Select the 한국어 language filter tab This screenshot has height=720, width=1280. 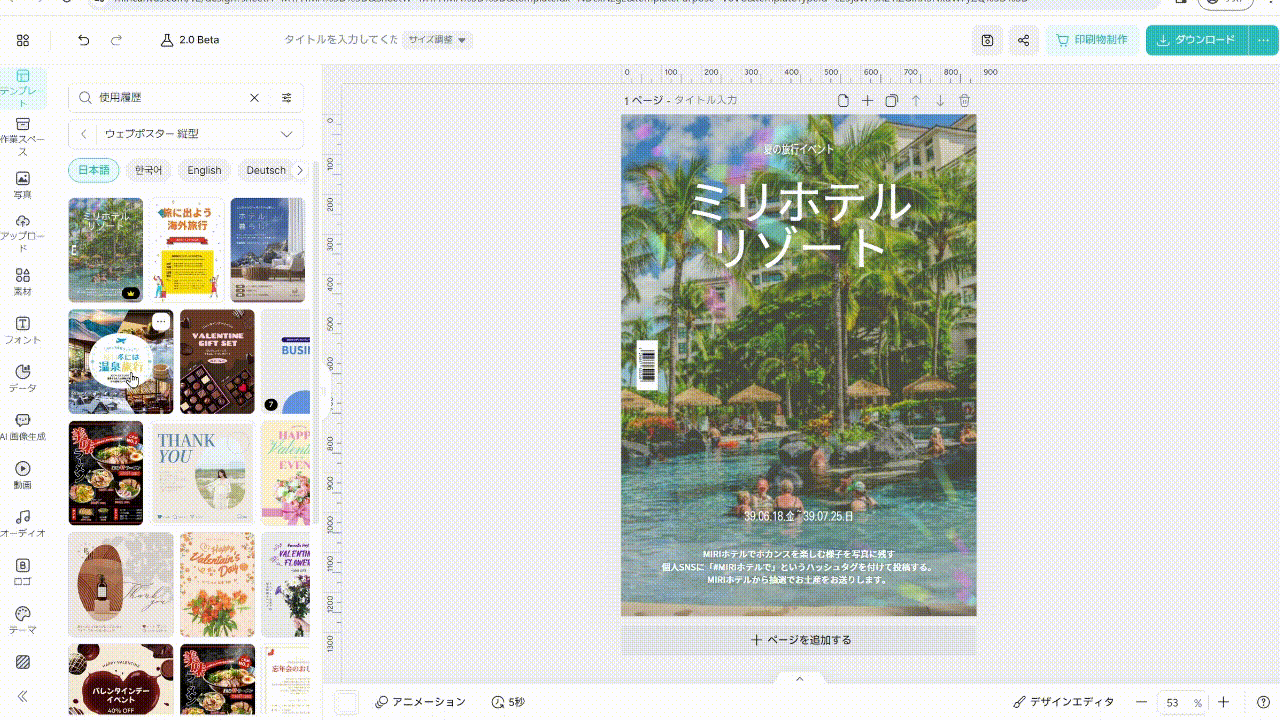click(148, 170)
